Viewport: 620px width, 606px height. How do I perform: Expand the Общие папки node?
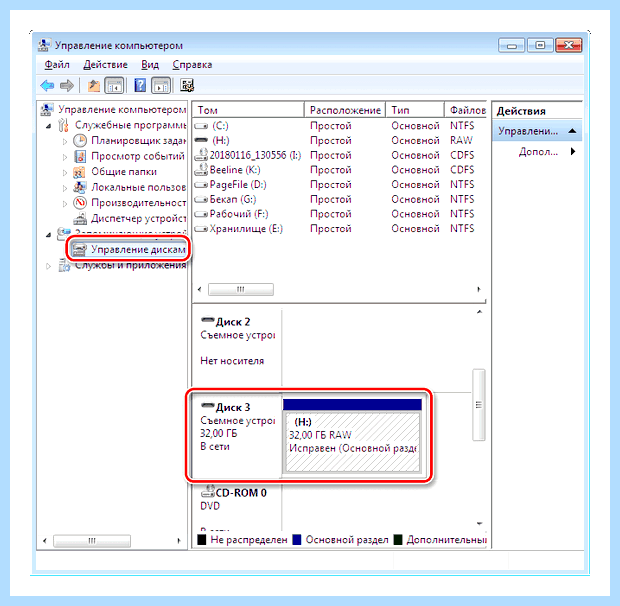click(x=65, y=172)
